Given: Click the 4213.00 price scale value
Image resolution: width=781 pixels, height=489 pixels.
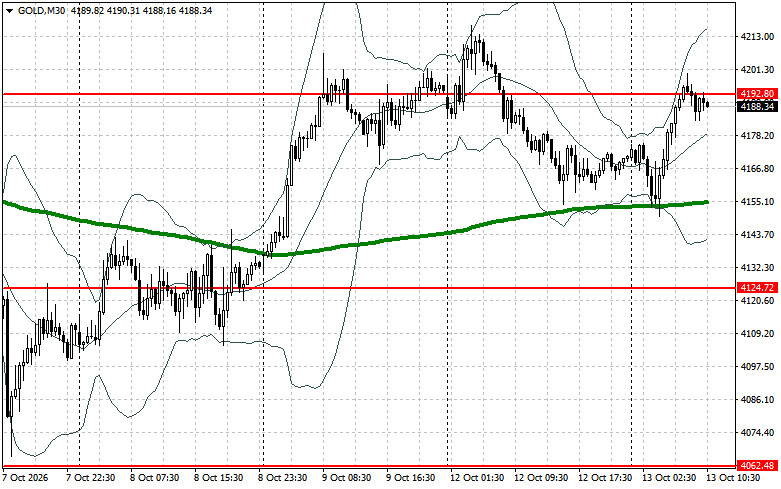Looking at the screenshot, I should tap(758, 36).
